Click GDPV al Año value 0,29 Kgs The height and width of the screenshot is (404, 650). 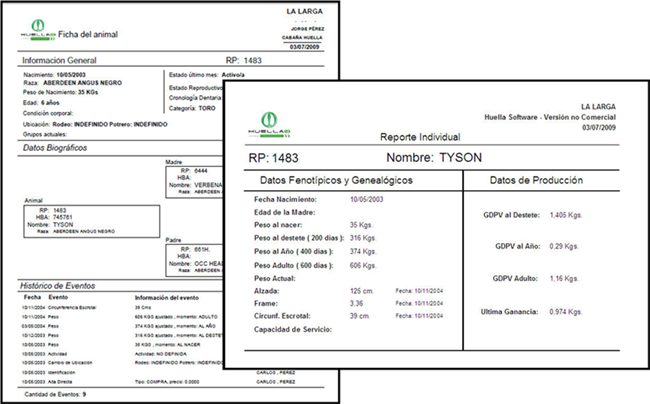(564, 246)
